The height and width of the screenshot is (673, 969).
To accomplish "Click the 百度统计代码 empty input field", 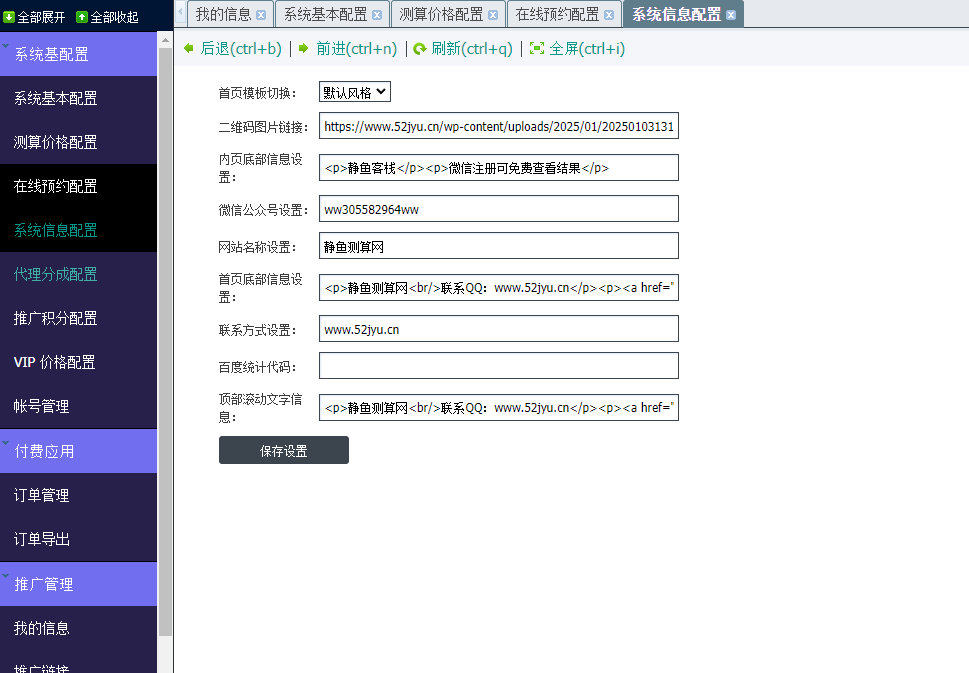I will (x=498, y=366).
